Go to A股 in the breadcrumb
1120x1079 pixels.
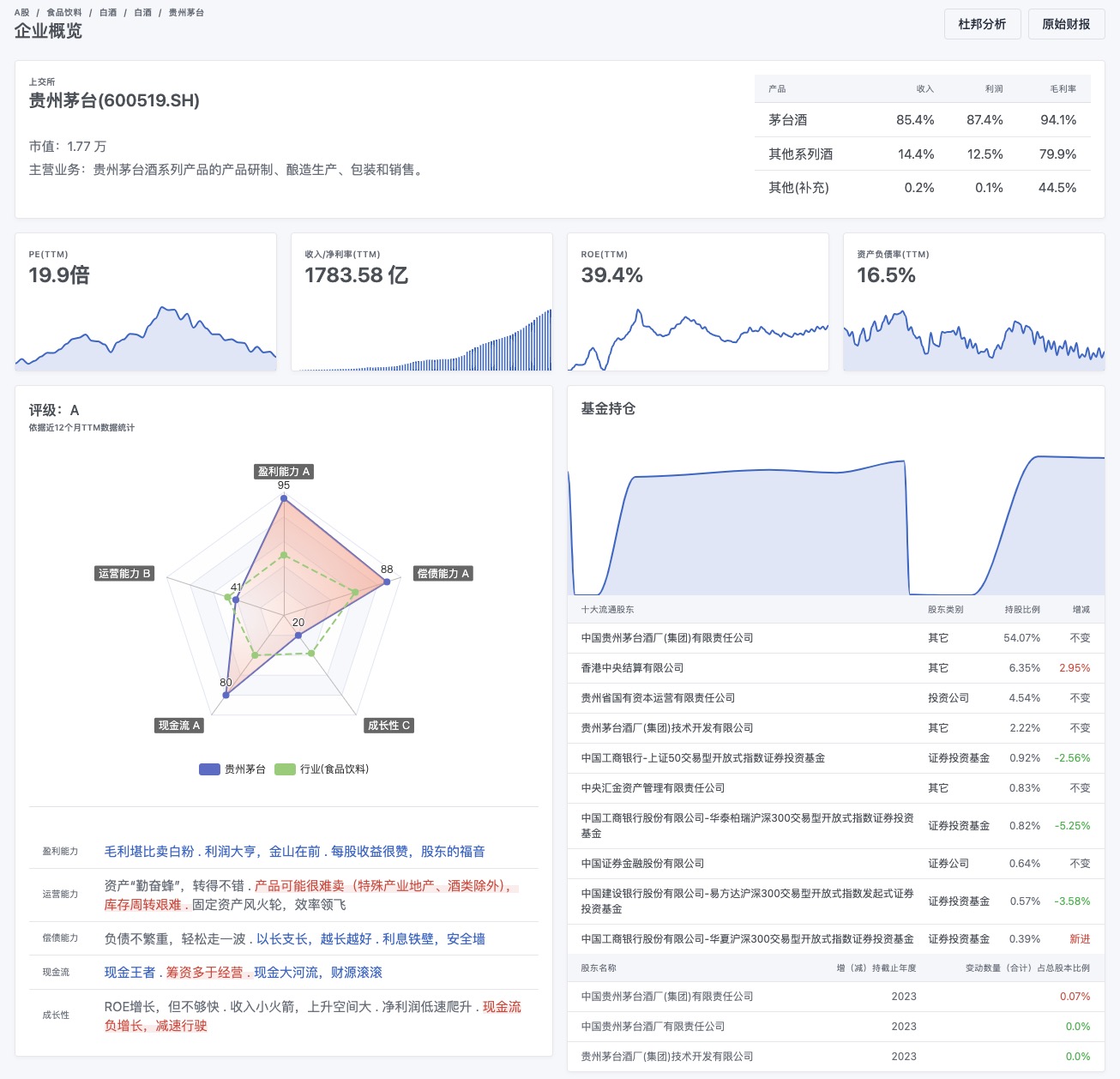coord(21,13)
